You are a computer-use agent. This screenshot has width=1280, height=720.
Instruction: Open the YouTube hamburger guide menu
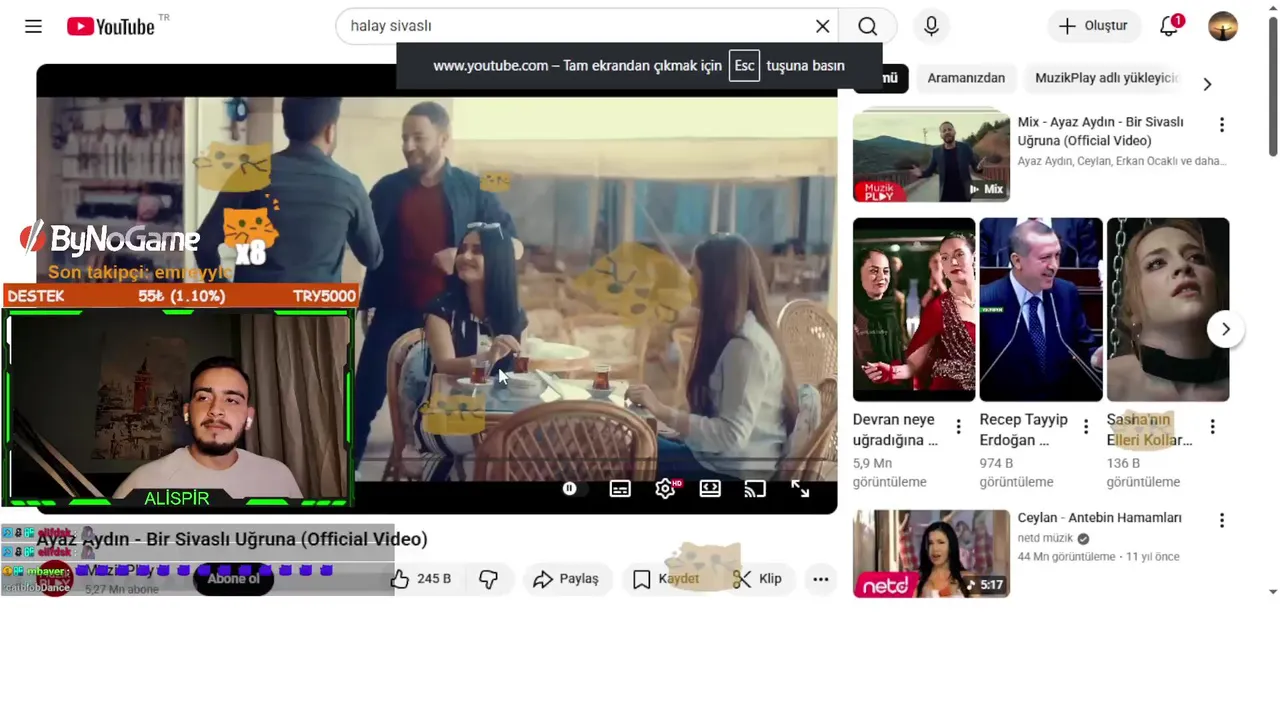[x=33, y=26]
